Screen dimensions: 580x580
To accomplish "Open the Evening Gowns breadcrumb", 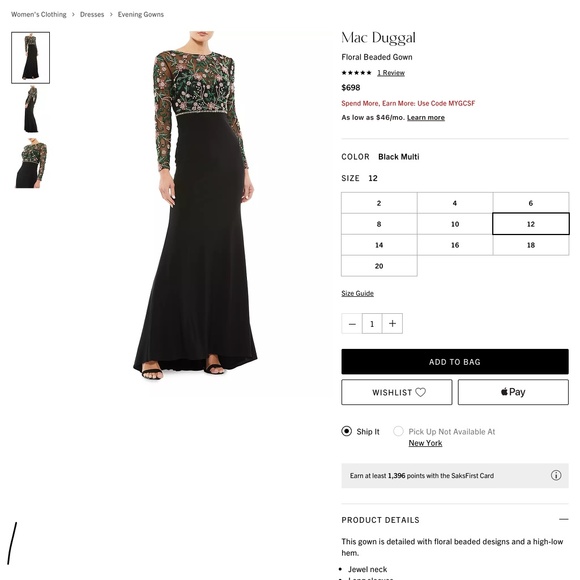I will click(x=141, y=14).
